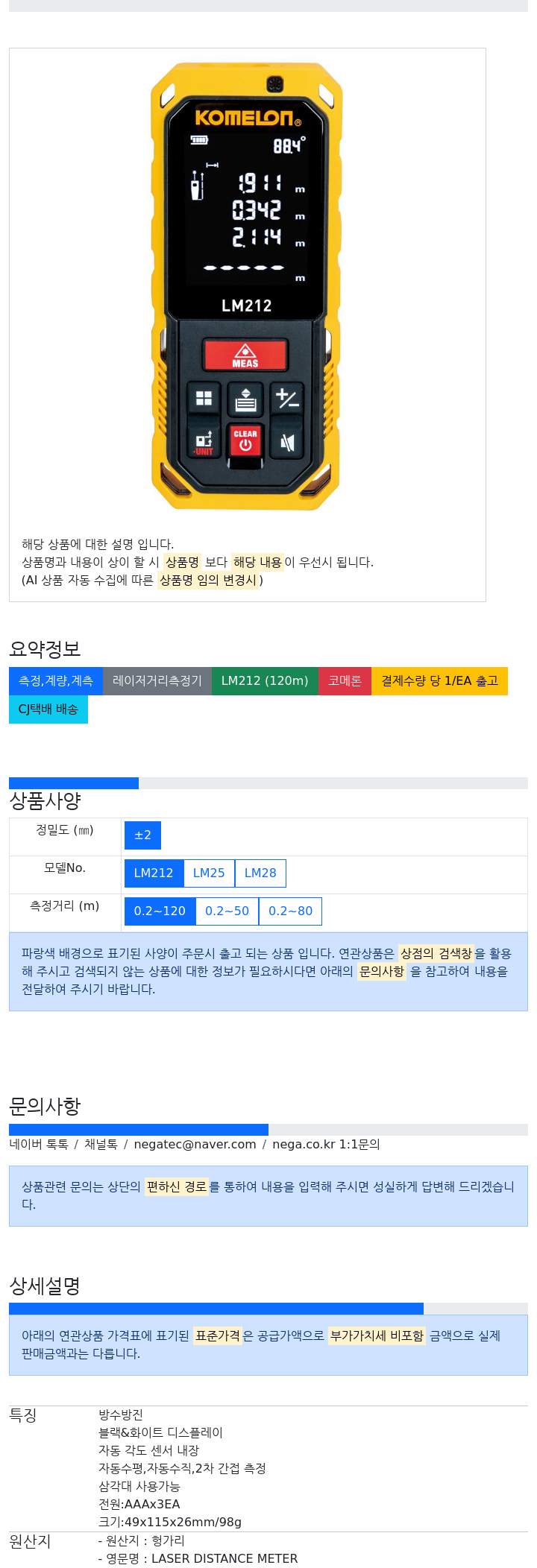The height and width of the screenshot is (1568, 537).
Task: Choose the 0.2~50 measuring distance option
Action: [x=227, y=911]
